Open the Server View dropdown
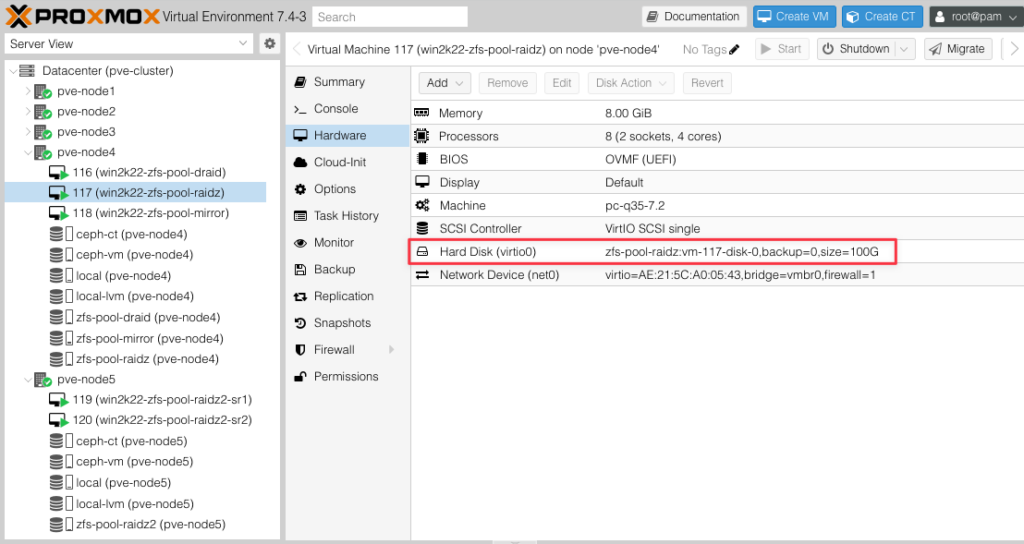 [x=243, y=43]
